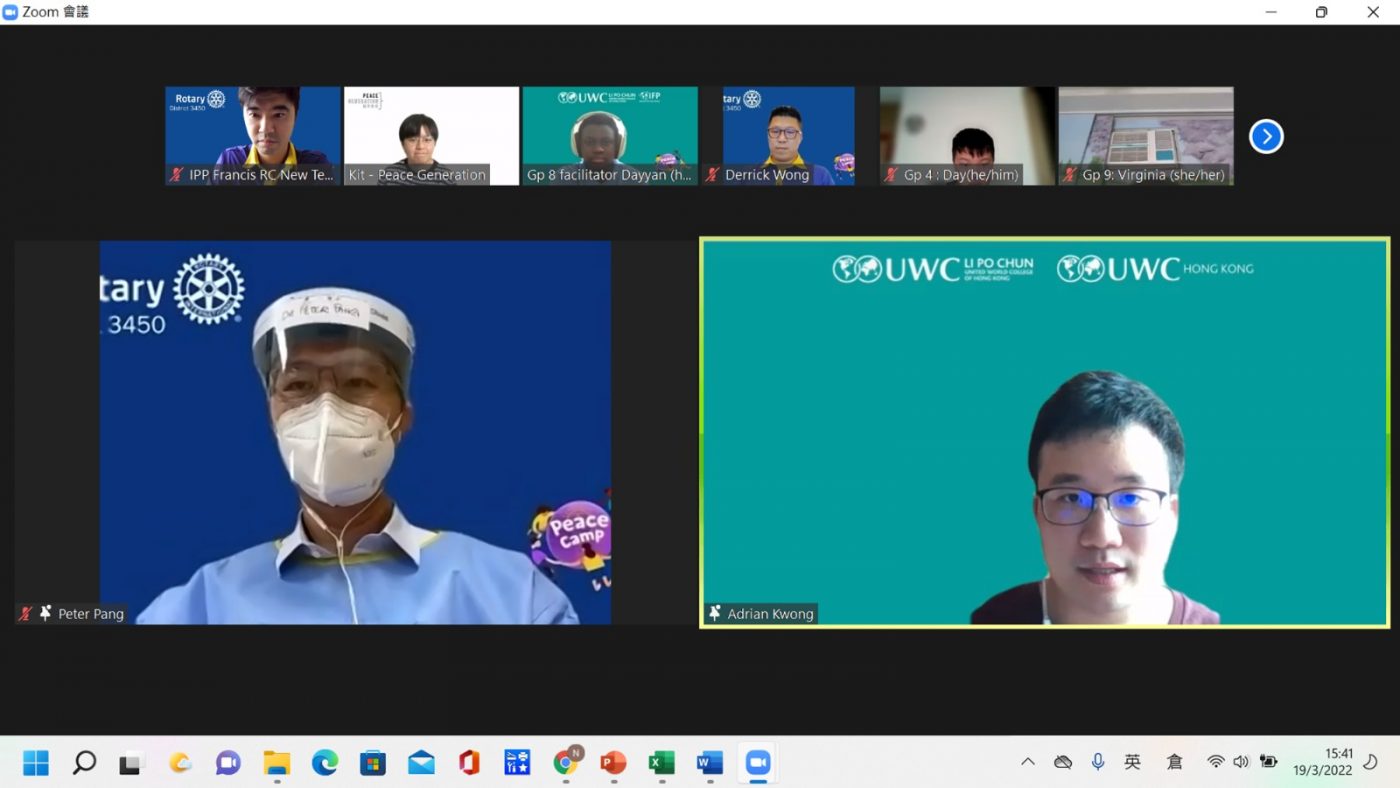Image resolution: width=1400 pixels, height=788 pixels.
Task: Open OneDrive cloud tray icon
Action: point(1063,762)
